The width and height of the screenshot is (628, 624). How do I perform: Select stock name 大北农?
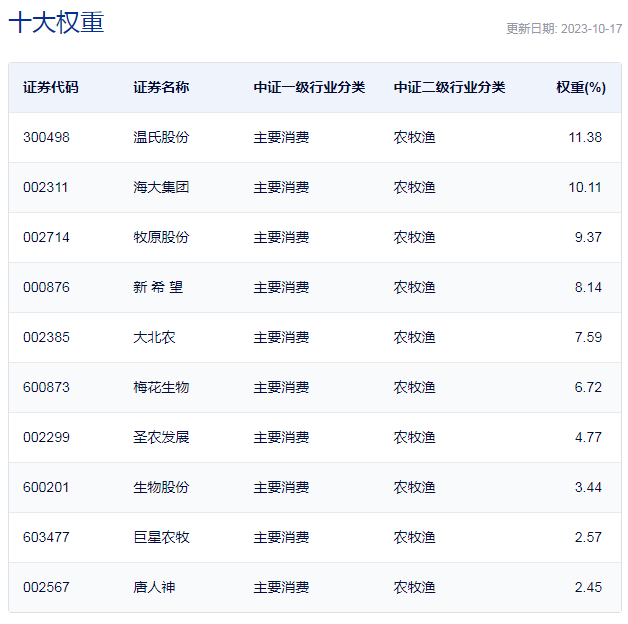(x=154, y=337)
